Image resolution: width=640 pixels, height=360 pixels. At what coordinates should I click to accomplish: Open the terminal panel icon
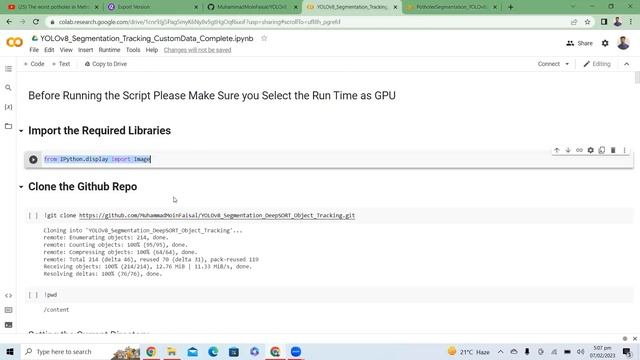[8, 325]
